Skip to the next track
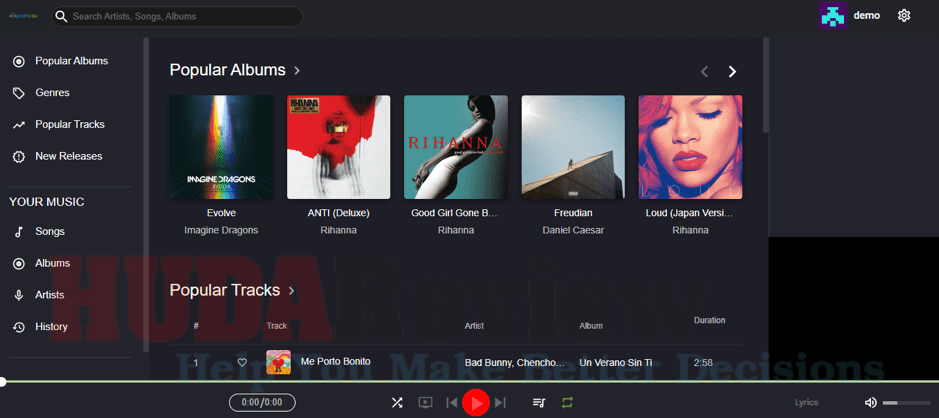The image size is (939, 418). pos(500,403)
